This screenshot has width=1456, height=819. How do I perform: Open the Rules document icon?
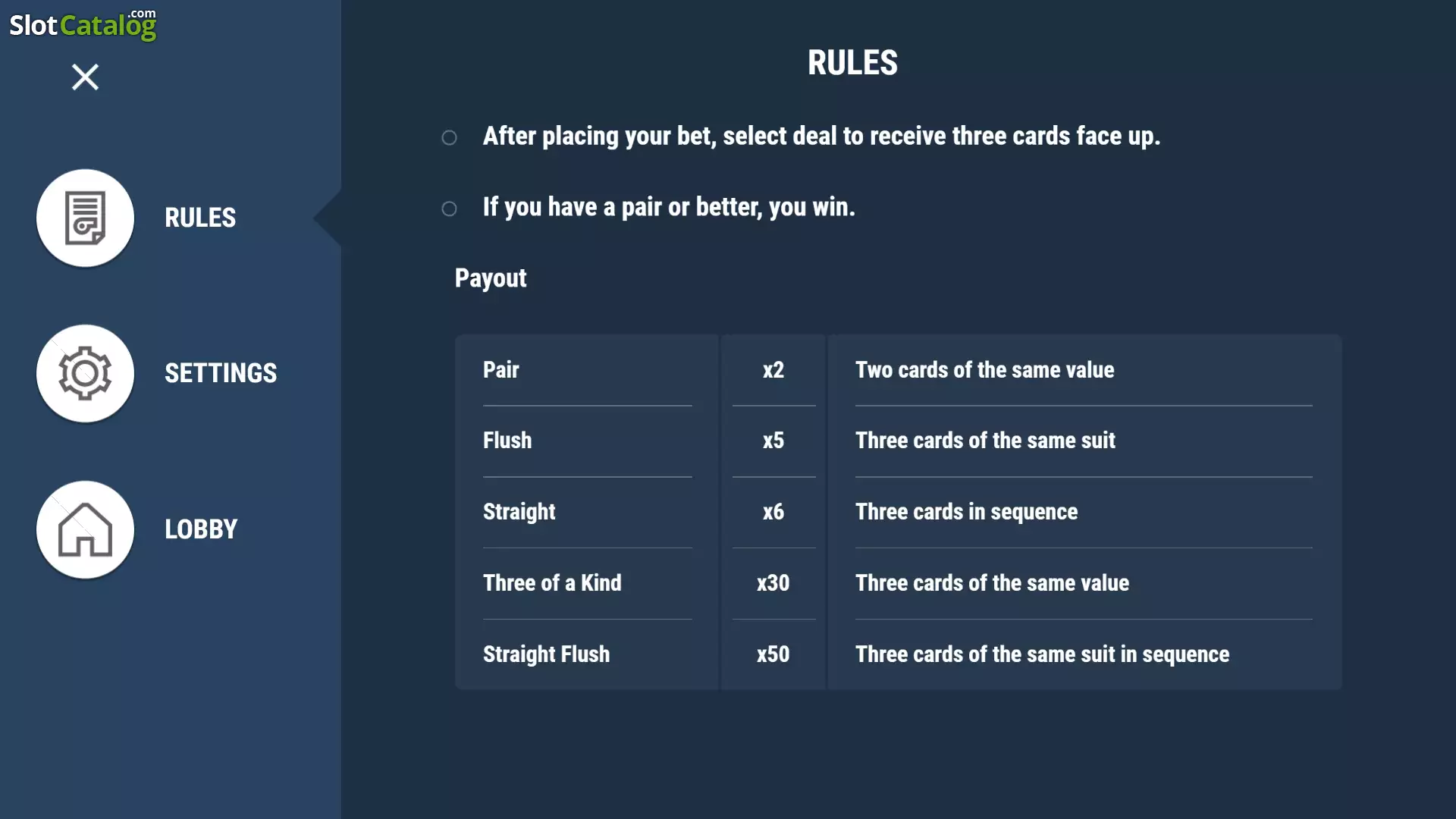(x=85, y=218)
